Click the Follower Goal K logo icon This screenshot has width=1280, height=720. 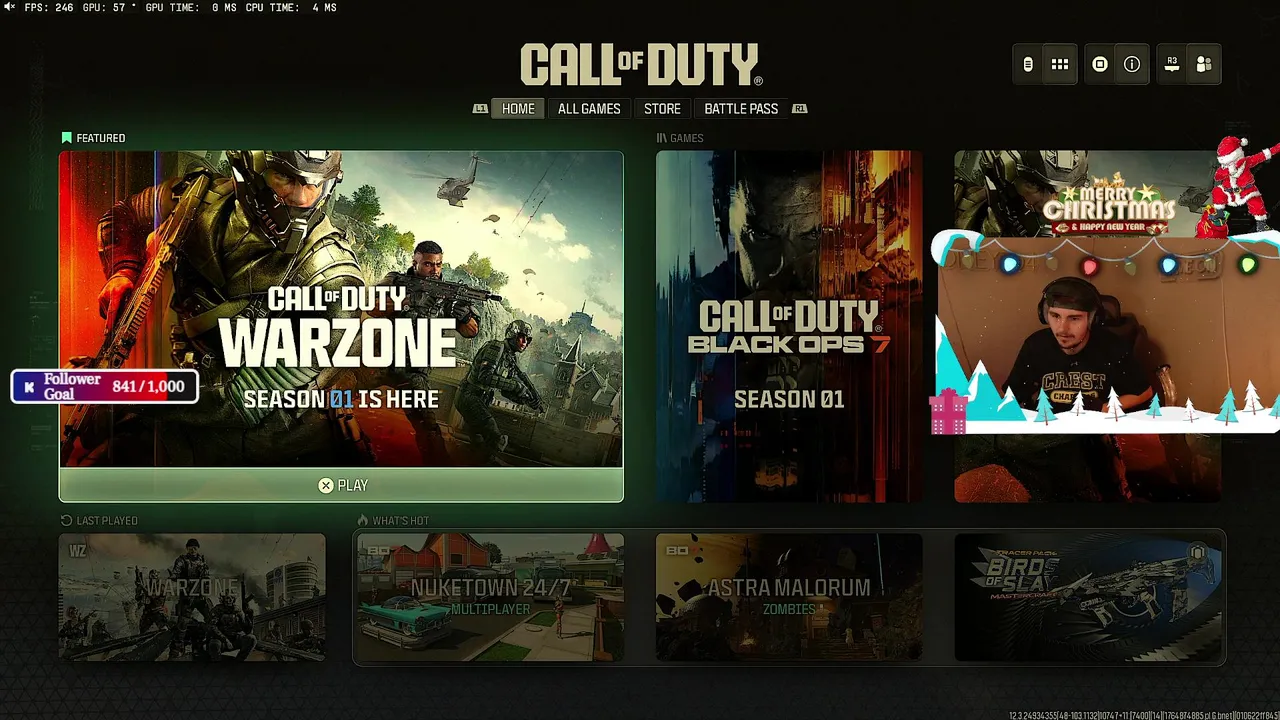click(x=29, y=387)
